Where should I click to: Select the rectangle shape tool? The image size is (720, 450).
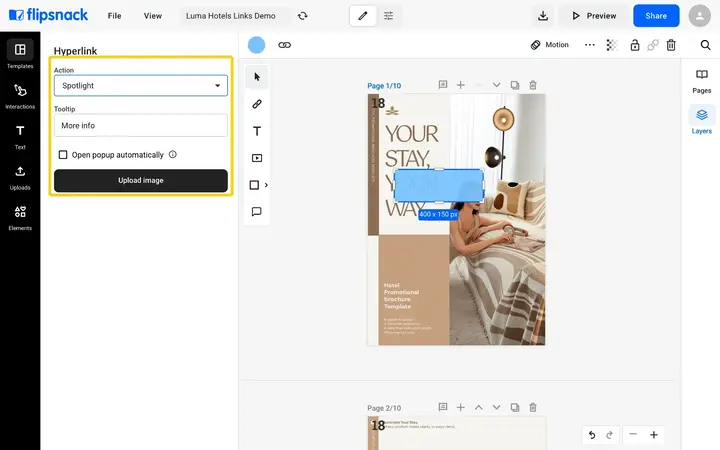254,185
